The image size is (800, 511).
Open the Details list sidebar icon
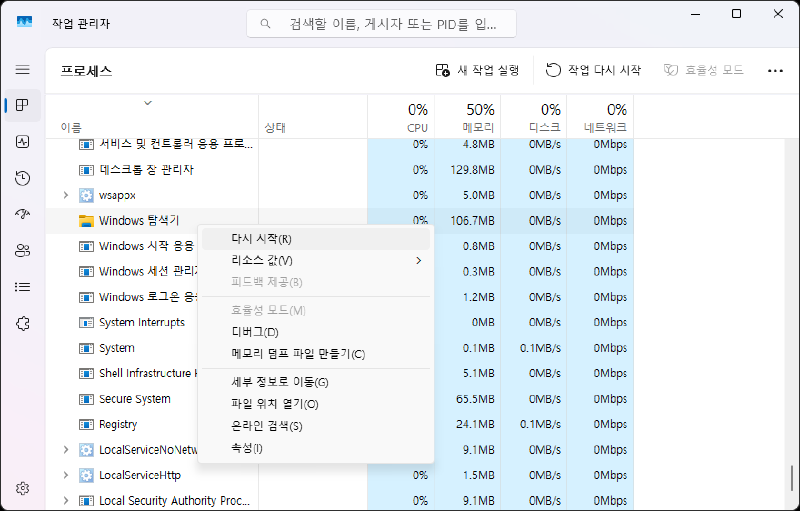22,287
